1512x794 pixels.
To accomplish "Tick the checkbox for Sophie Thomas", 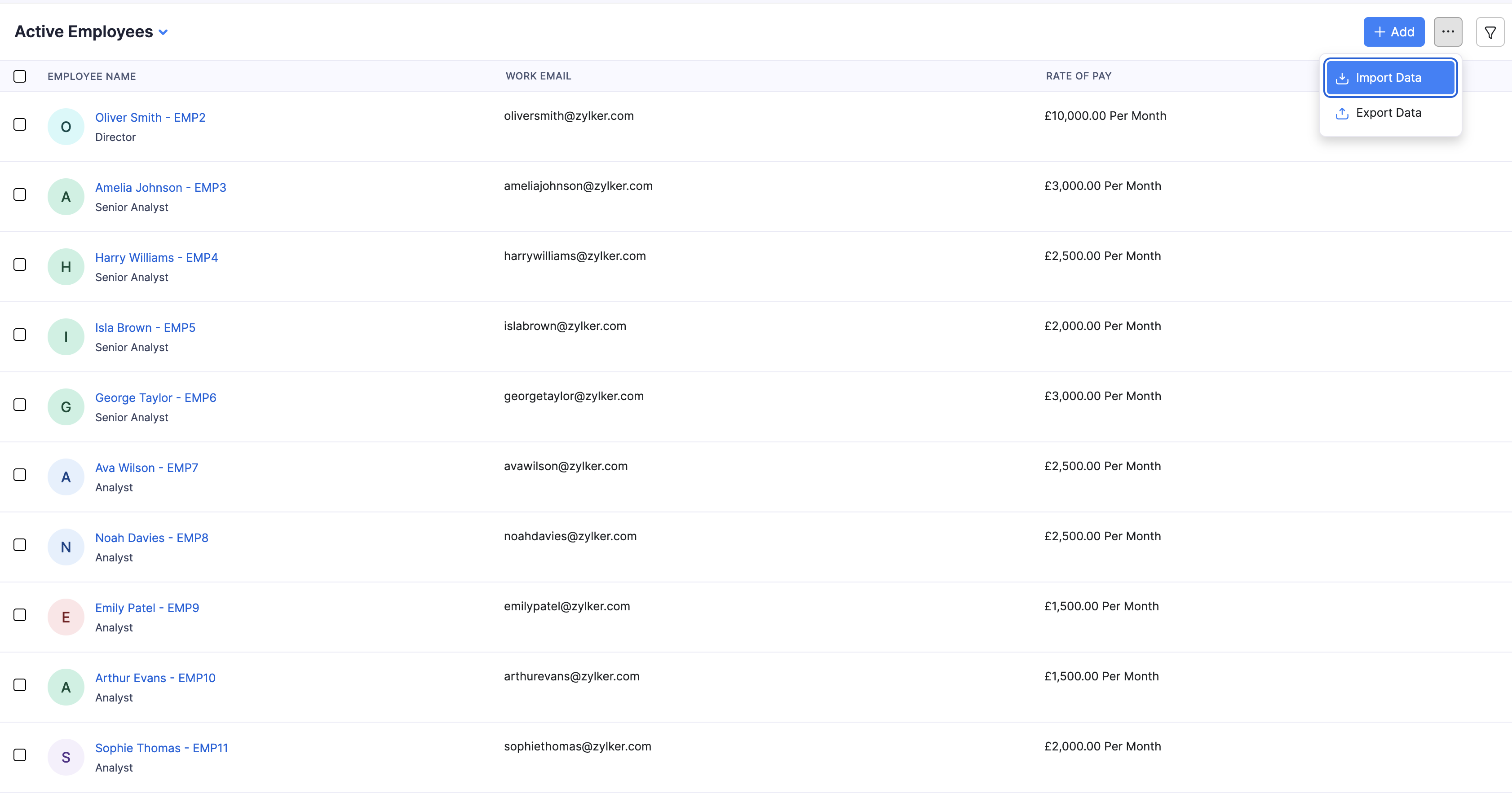I will click(20, 754).
